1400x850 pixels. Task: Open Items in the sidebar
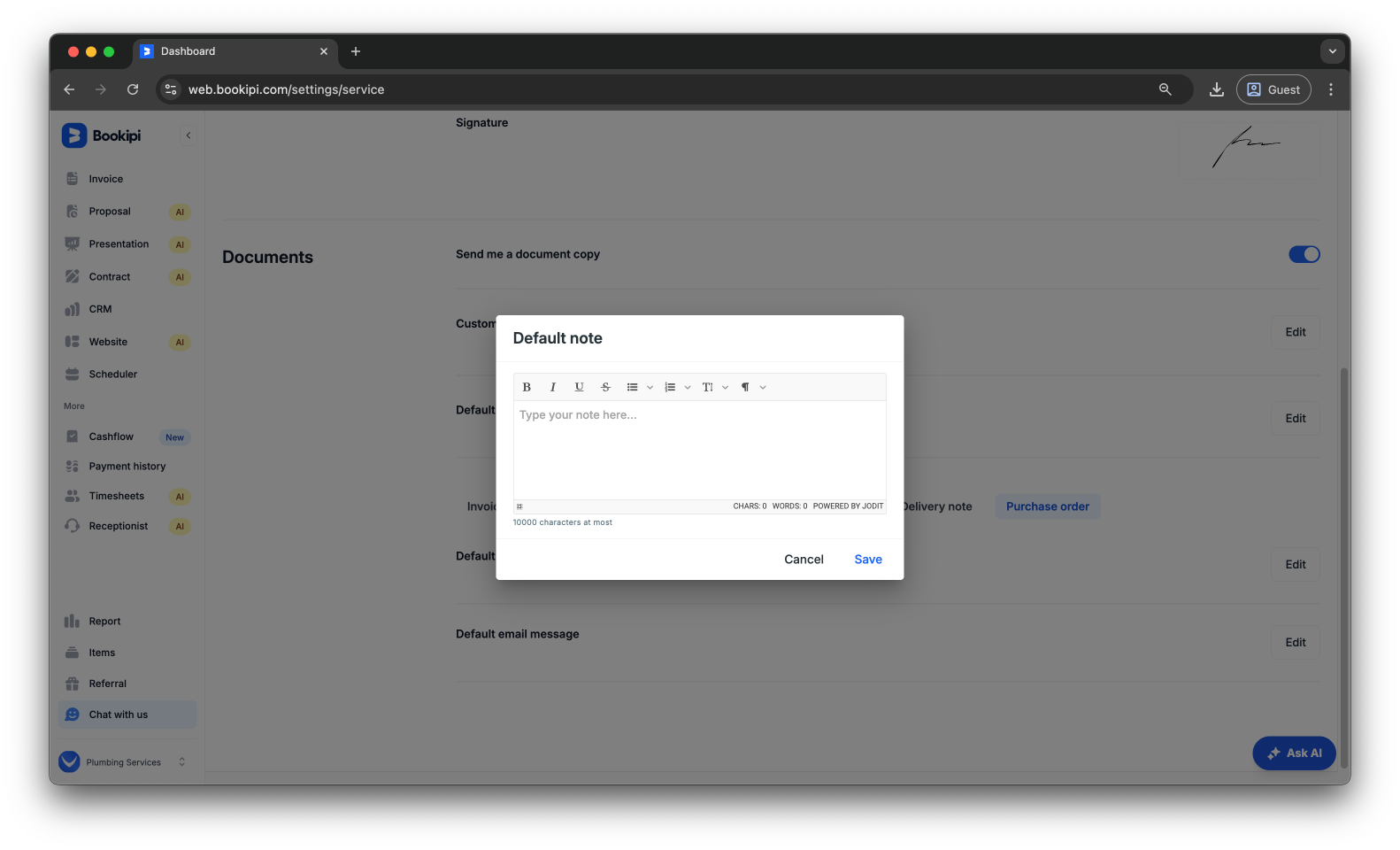coord(127,653)
